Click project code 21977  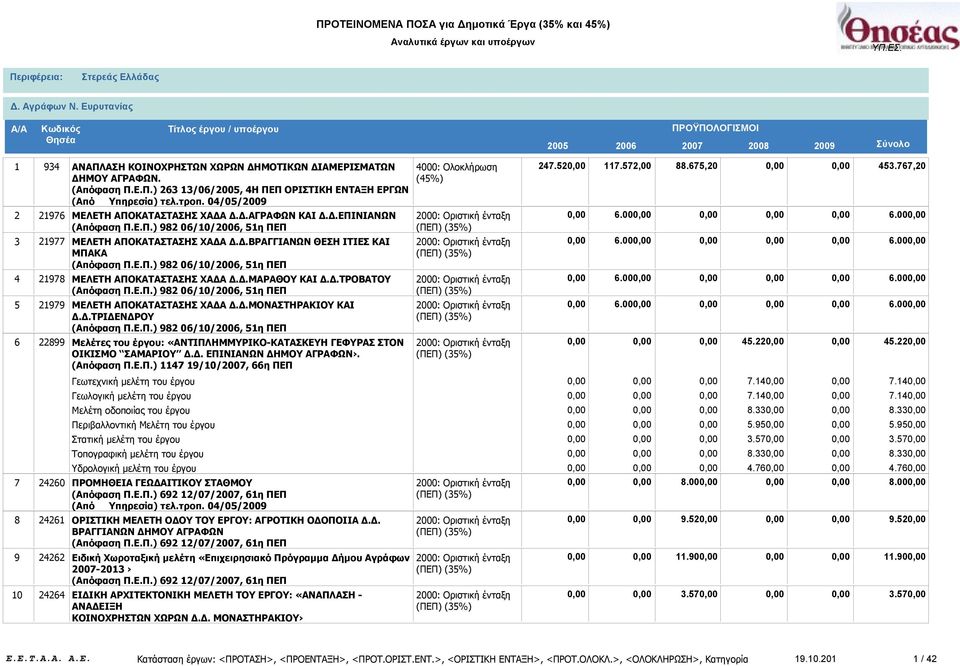(x=51, y=241)
